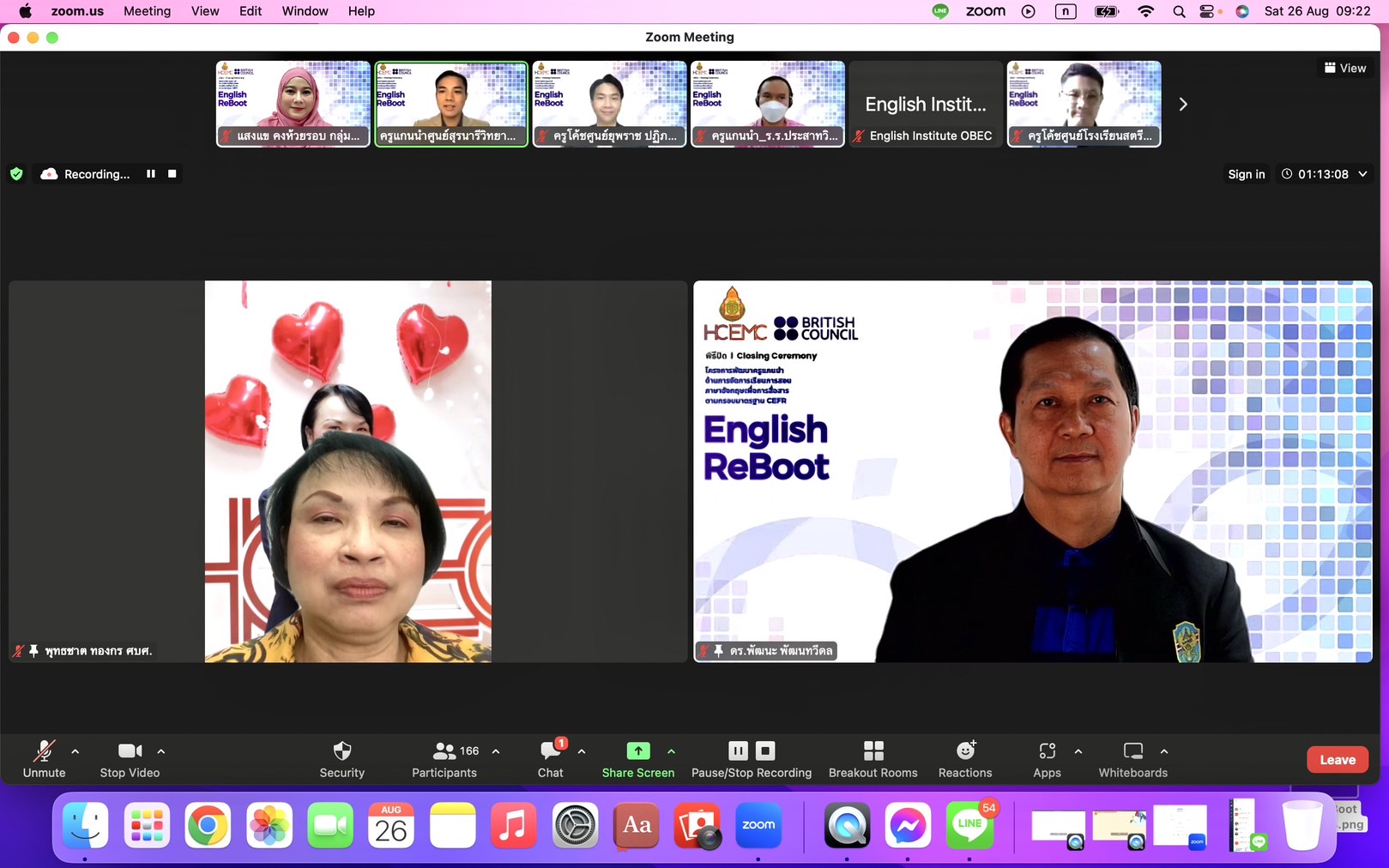This screenshot has height=868, width=1389.
Task: Select English Institute OBEC participant tile
Action: pyautogui.click(x=926, y=104)
